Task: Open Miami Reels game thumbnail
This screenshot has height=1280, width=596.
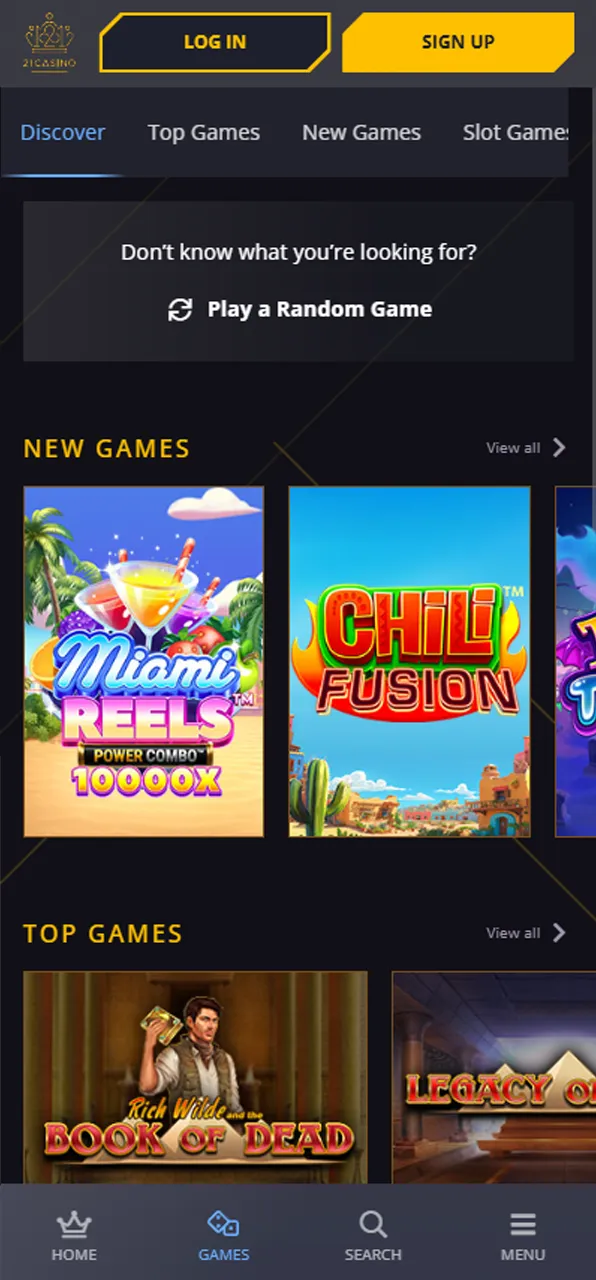Action: (x=144, y=662)
